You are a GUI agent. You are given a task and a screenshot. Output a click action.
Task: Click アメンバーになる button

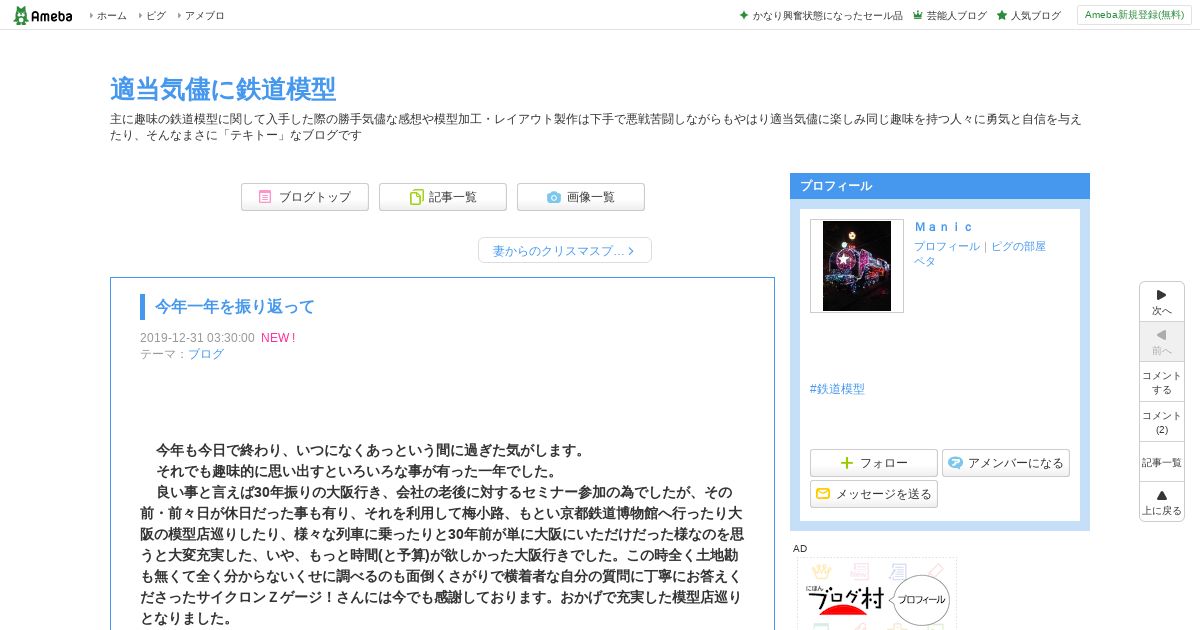[1006, 463]
